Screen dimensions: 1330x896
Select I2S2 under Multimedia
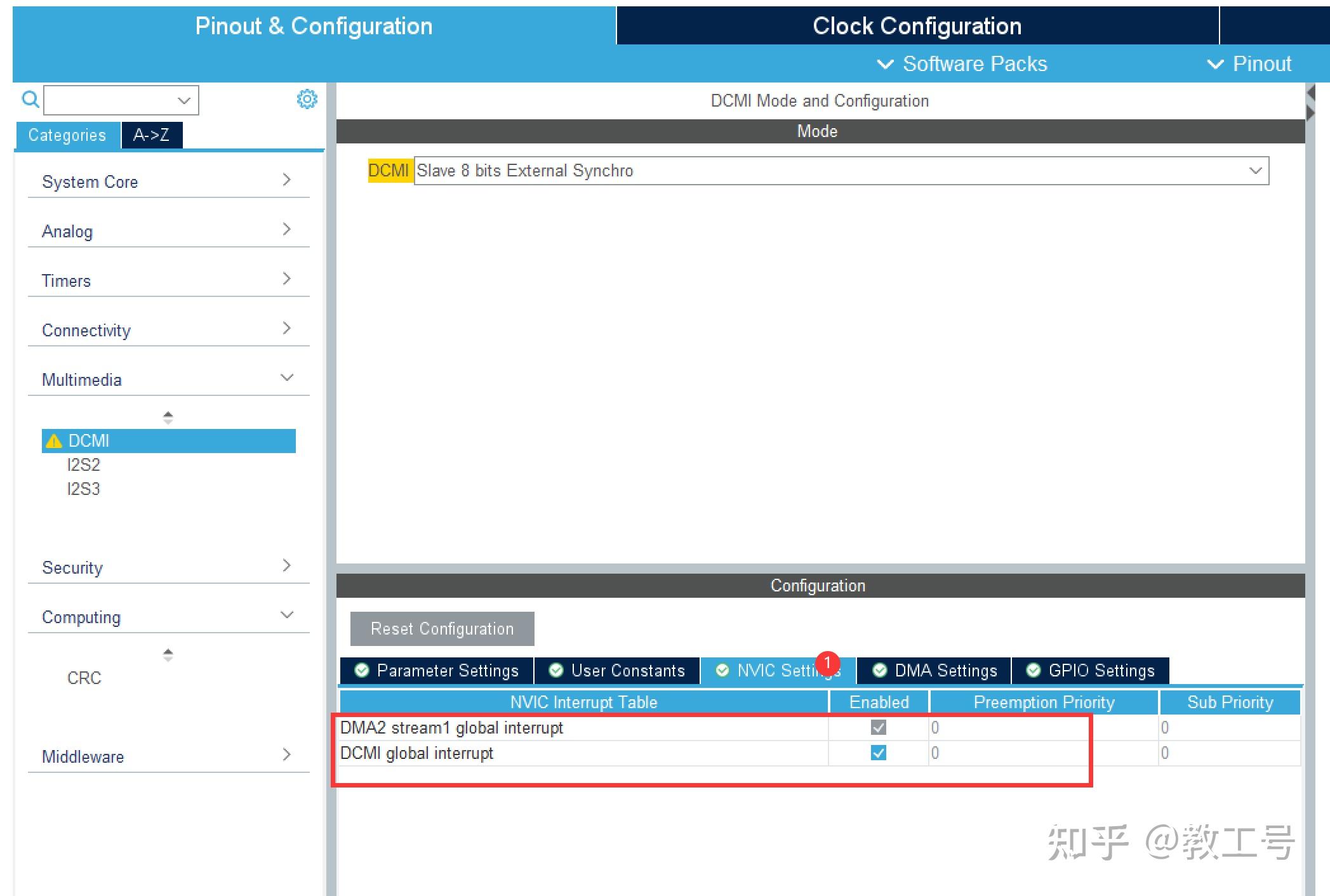(x=83, y=464)
